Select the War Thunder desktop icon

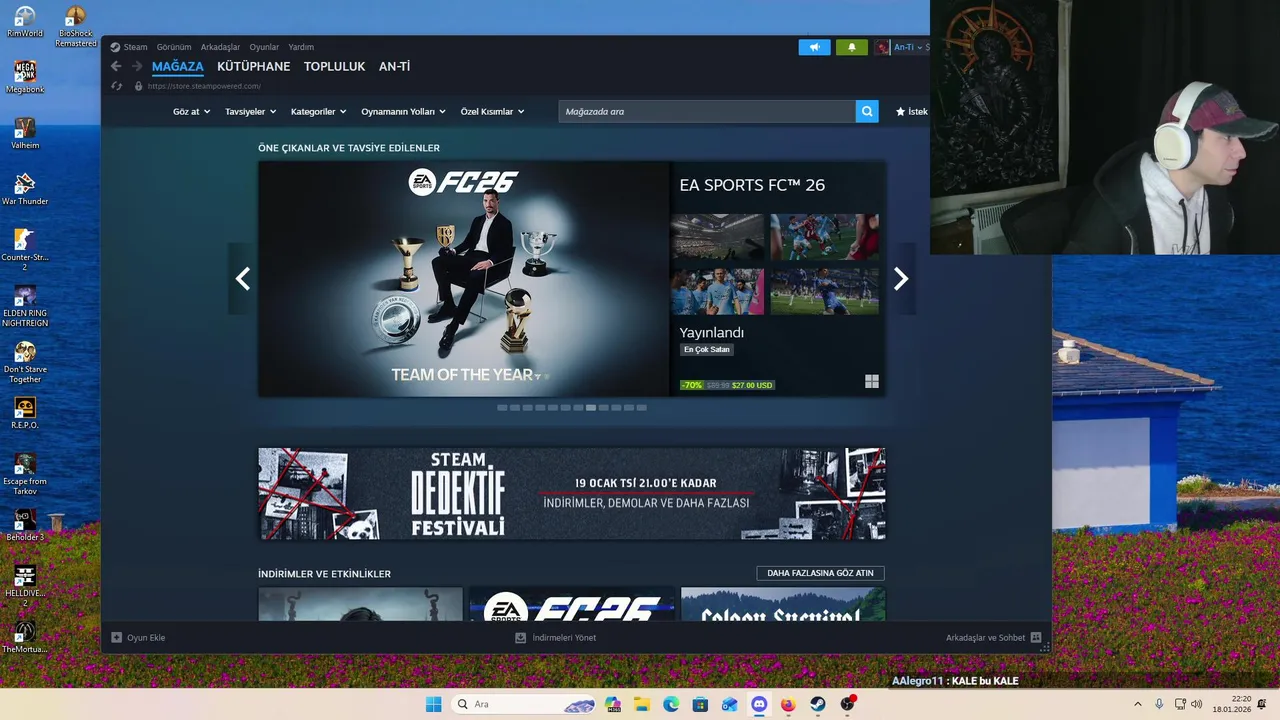click(x=25, y=190)
